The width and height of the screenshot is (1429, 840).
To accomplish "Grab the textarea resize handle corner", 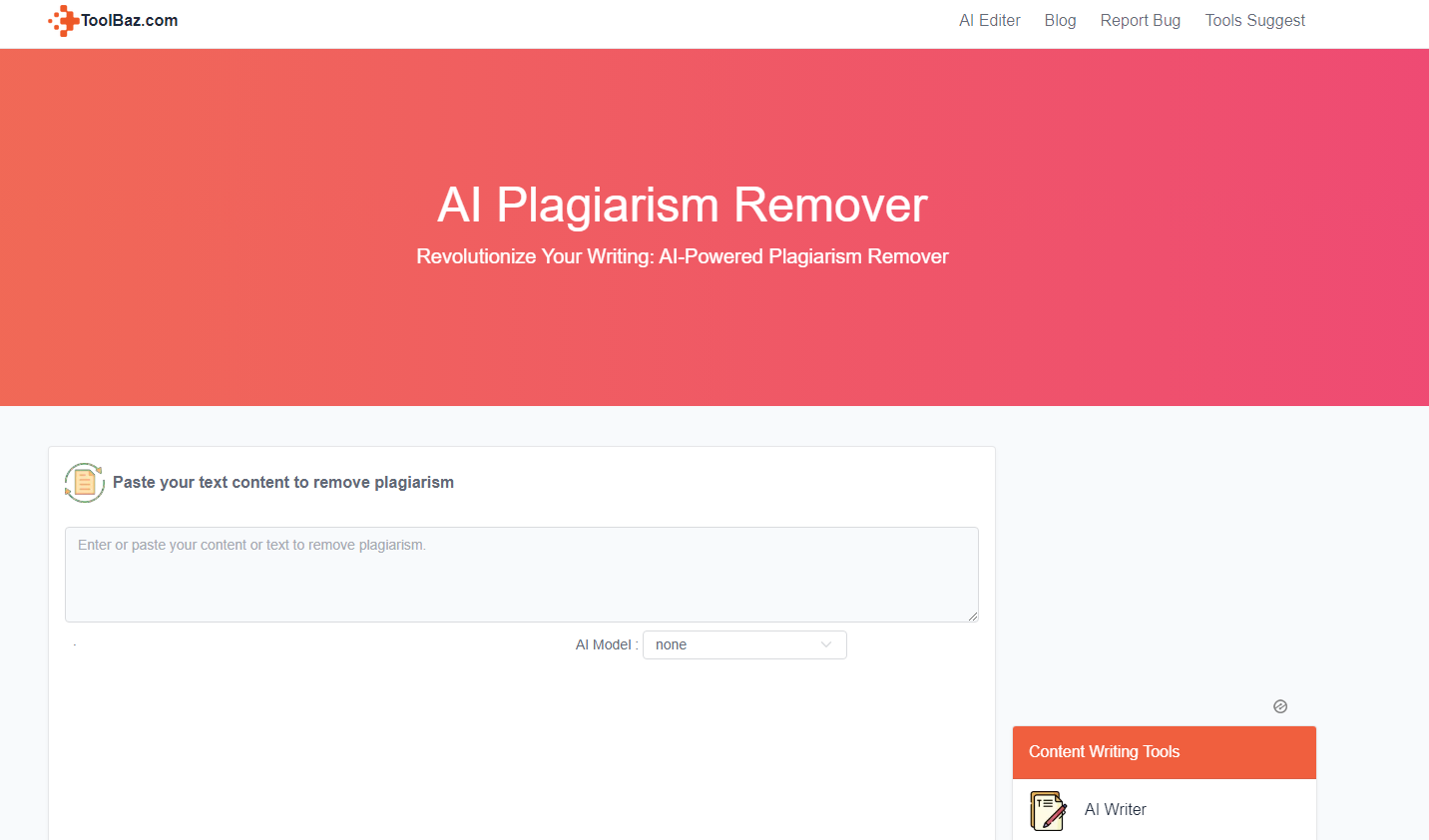I will click(972, 616).
